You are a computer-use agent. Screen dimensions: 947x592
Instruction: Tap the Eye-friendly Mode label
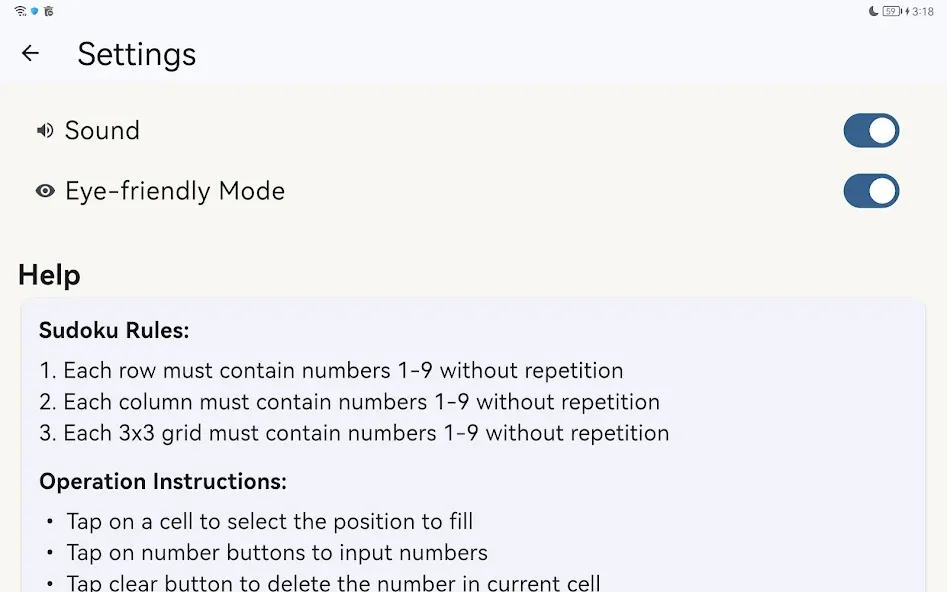point(175,191)
